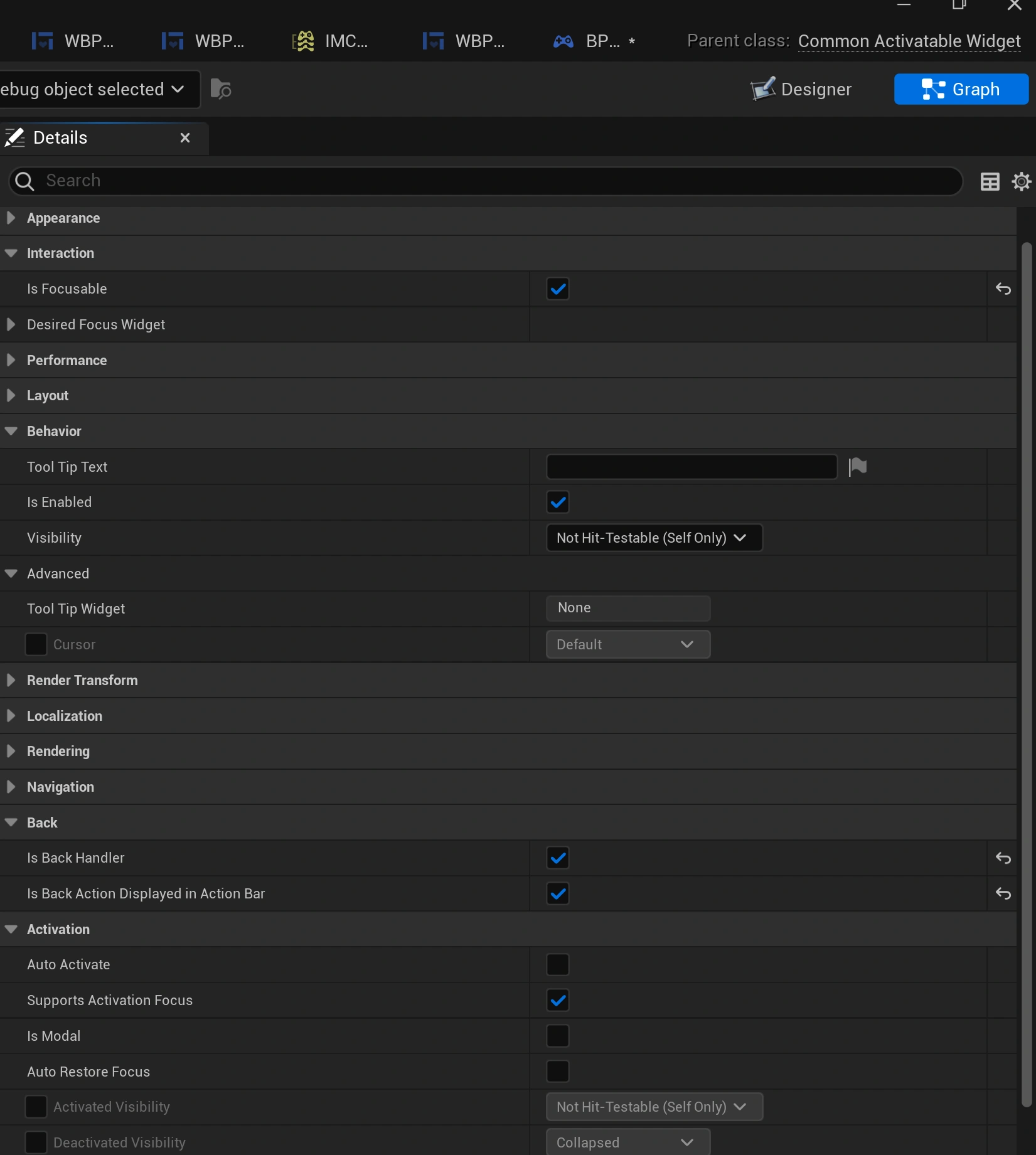The width and height of the screenshot is (1036, 1155).
Task: Enable the Auto Activate checkbox
Action: point(557,965)
